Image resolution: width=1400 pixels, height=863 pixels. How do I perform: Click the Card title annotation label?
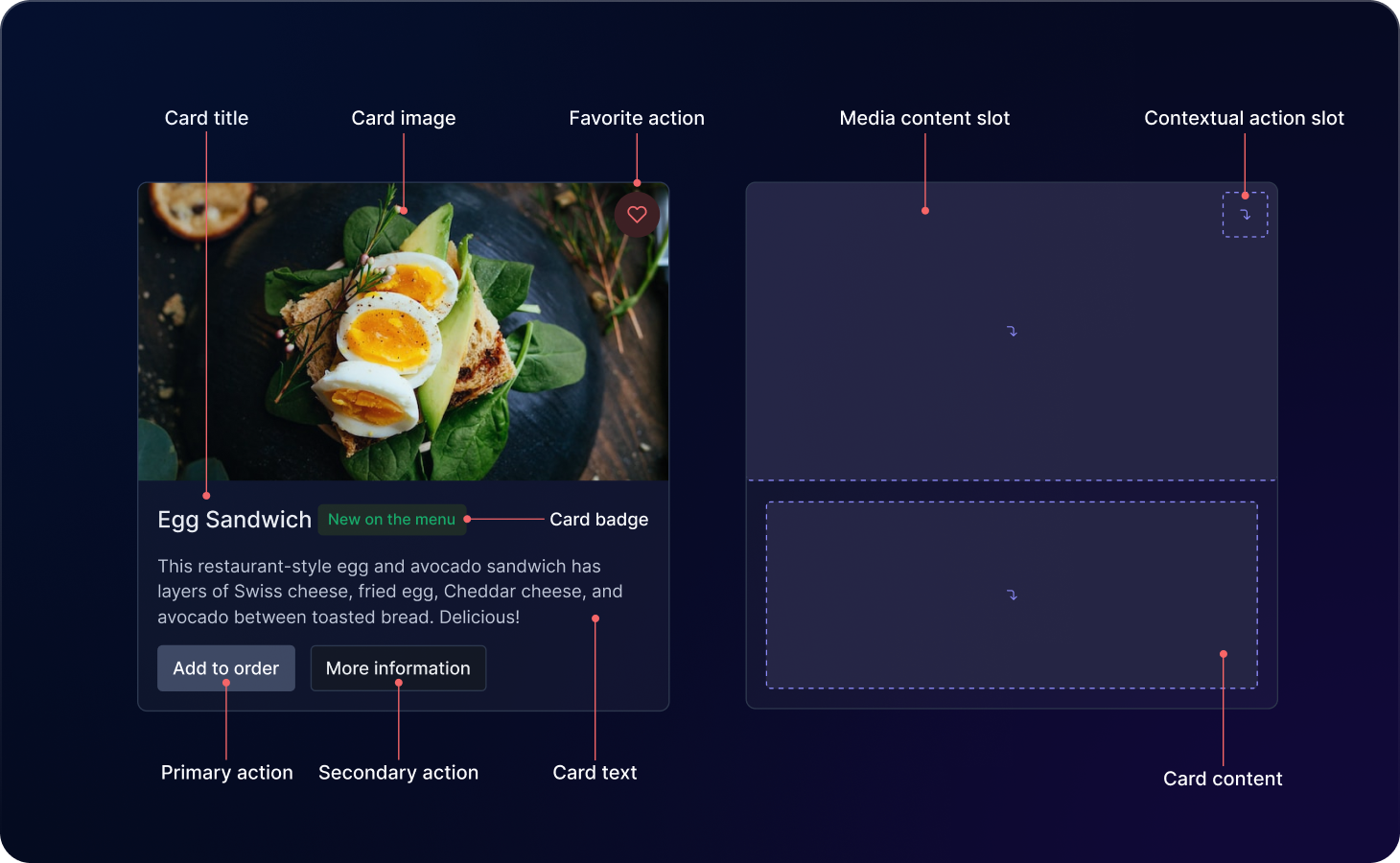pyautogui.click(x=206, y=118)
